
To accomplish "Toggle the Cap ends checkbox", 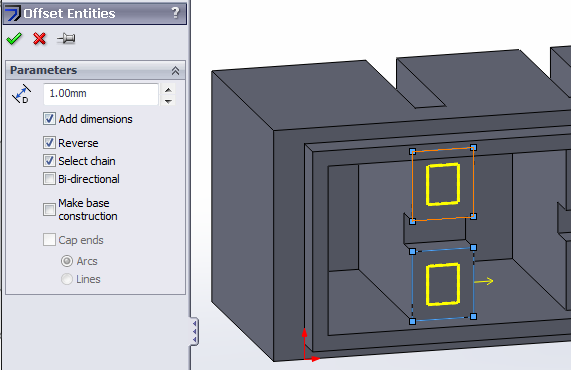I will click(49, 240).
